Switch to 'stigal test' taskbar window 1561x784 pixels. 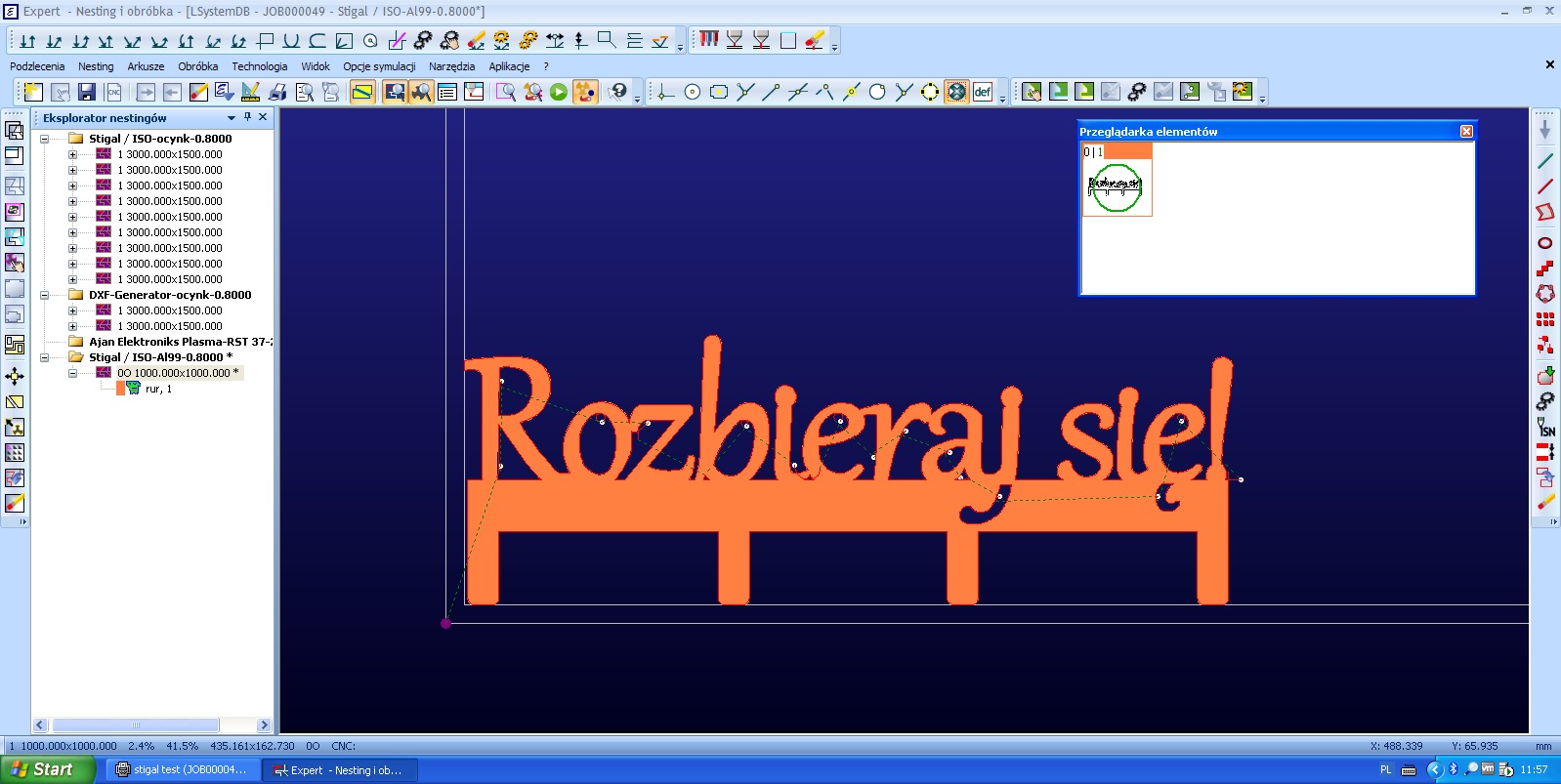[182, 769]
